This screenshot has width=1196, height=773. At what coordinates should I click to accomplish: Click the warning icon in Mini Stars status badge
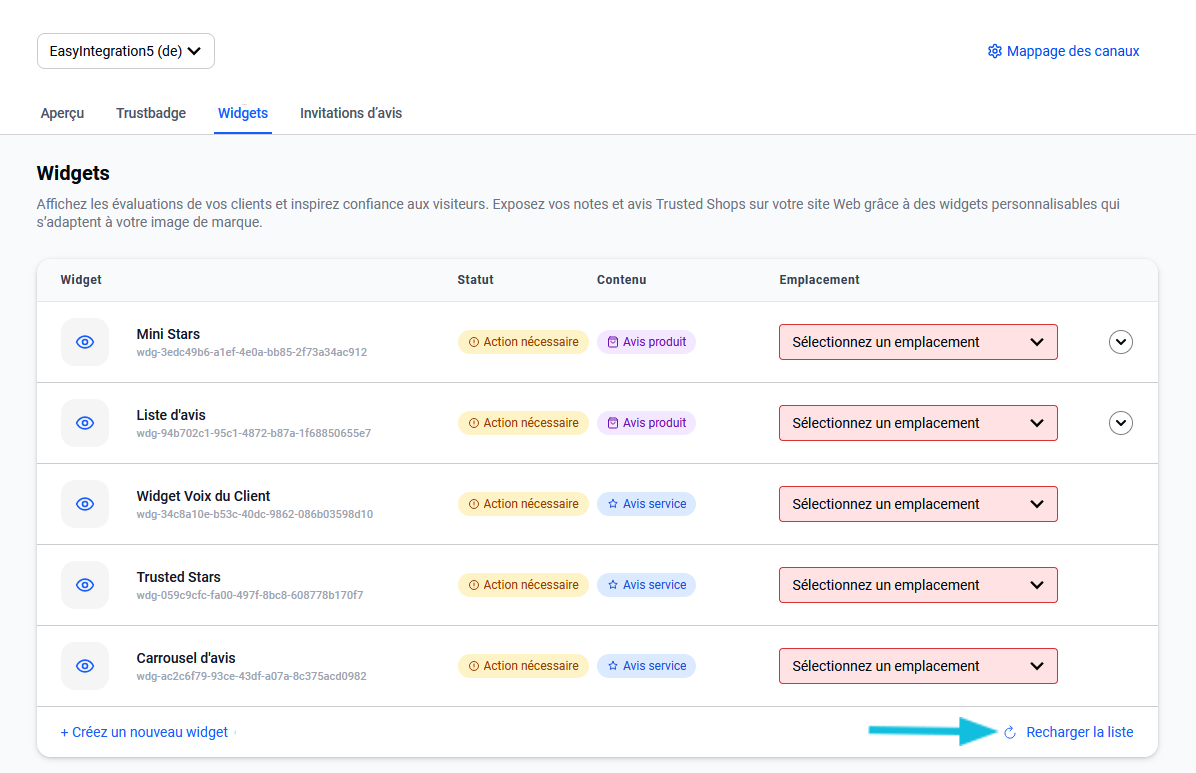point(474,342)
